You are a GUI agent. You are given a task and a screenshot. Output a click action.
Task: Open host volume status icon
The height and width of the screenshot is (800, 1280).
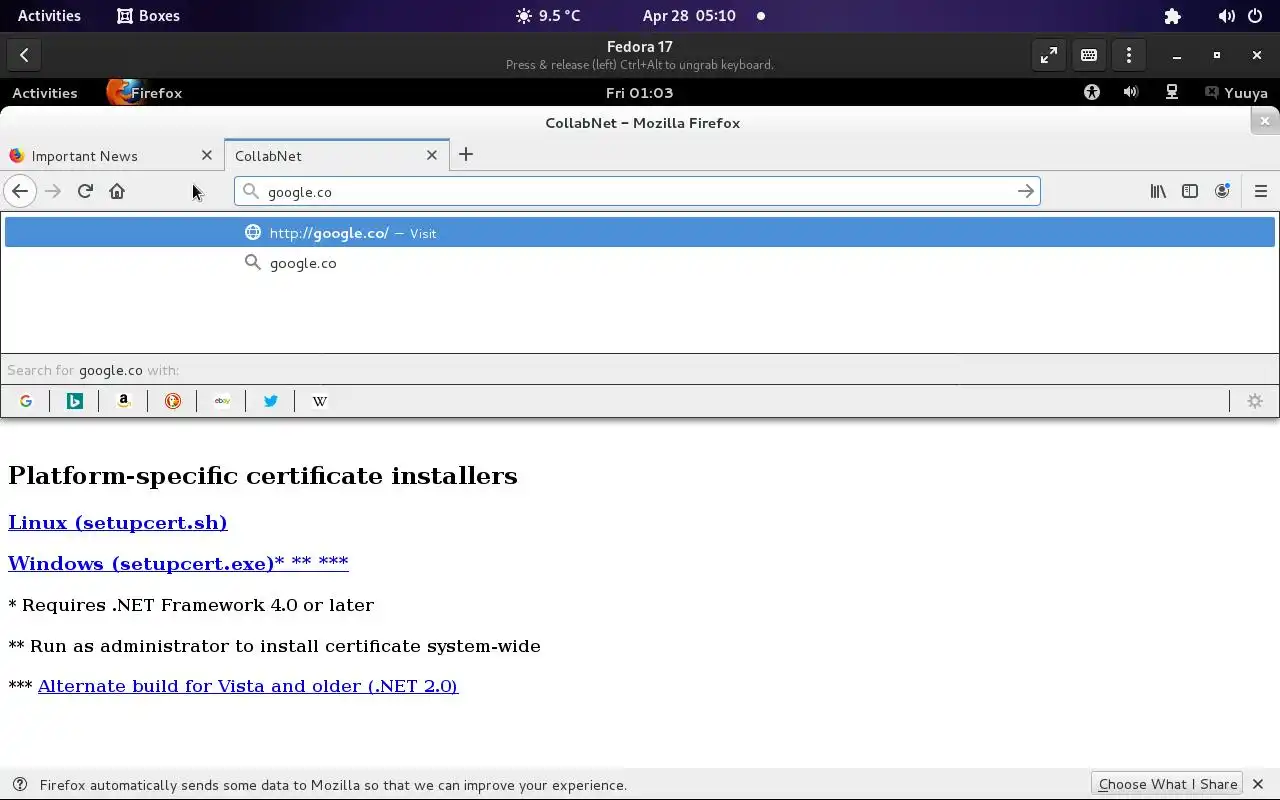[x=1227, y=16]
